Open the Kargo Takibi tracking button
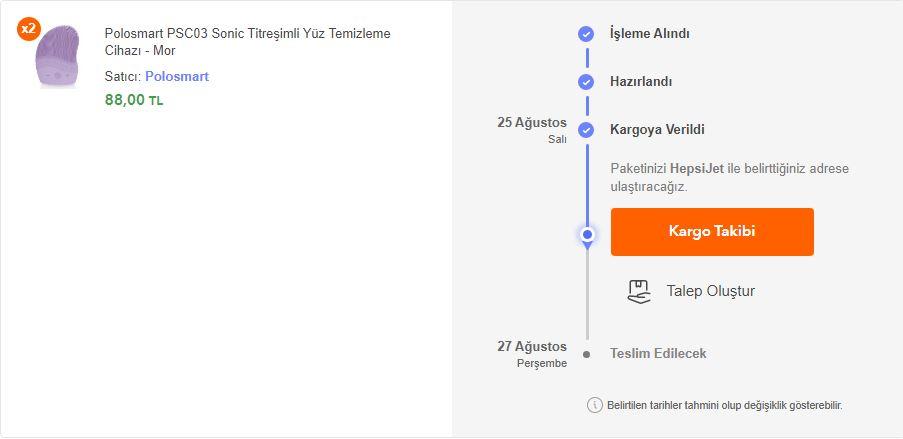Image resolution: width=903 pixels, height=439 pixels. point(712,232)
